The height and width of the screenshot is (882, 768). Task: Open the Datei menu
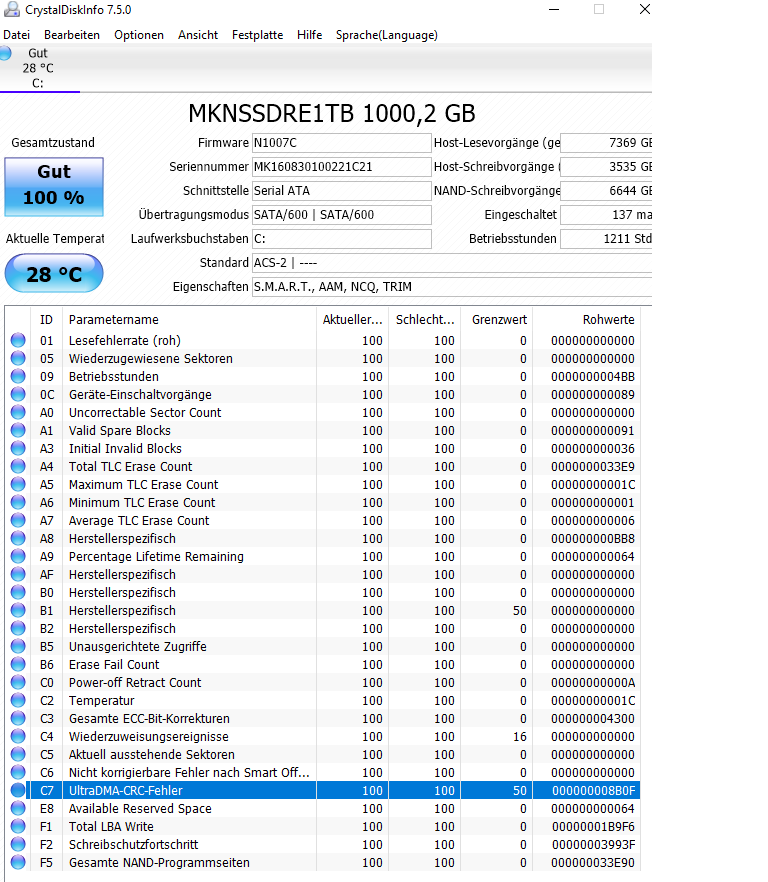16,35
